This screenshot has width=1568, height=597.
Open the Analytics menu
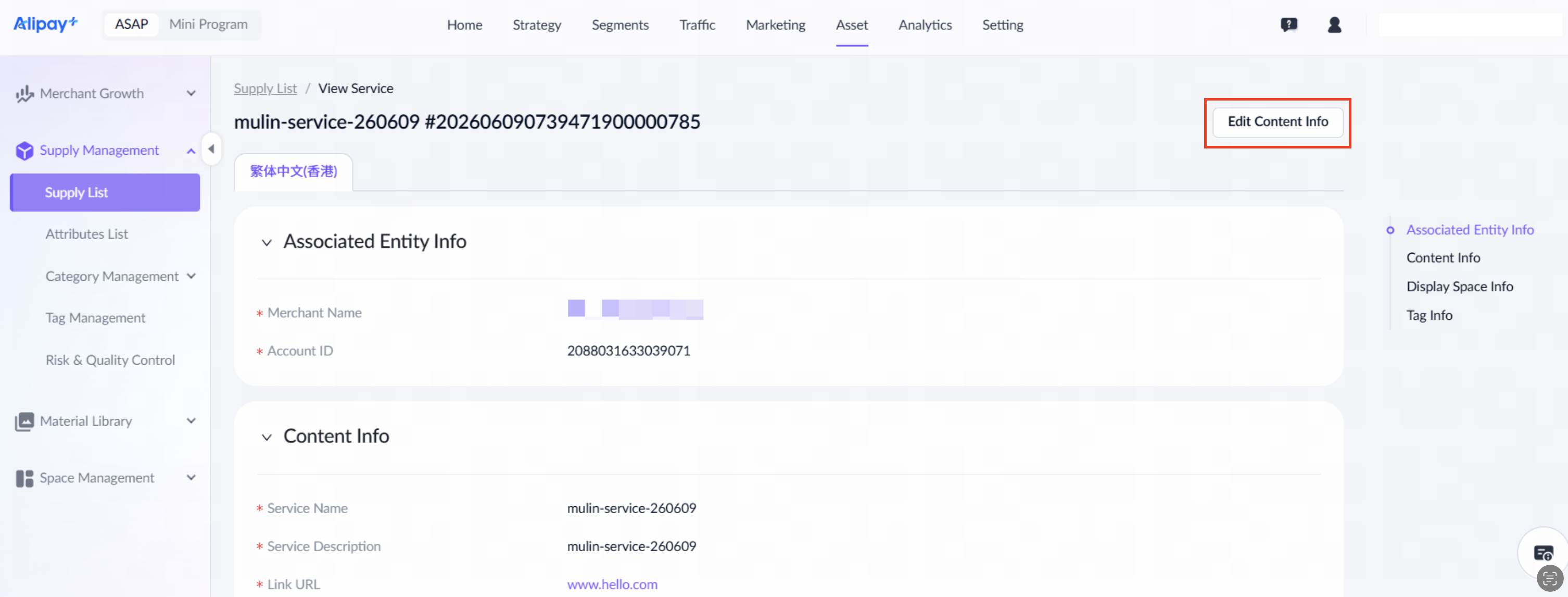point(925,25)
